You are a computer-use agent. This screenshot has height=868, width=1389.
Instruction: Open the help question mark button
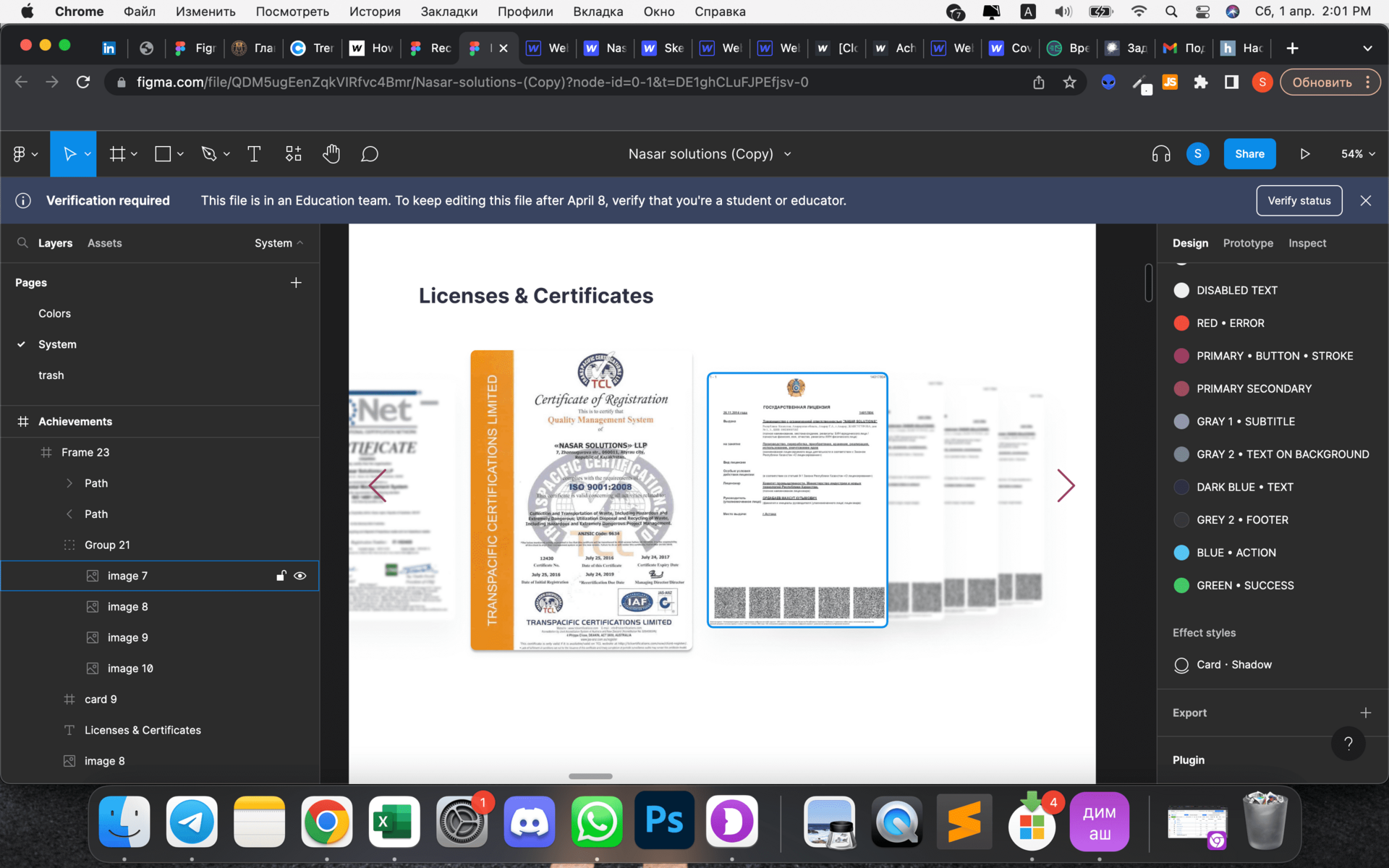[1348, 744]
